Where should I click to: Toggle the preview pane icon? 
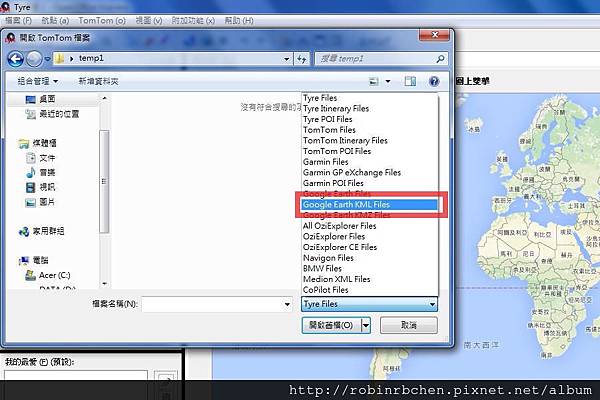click(x=410, y=81)
